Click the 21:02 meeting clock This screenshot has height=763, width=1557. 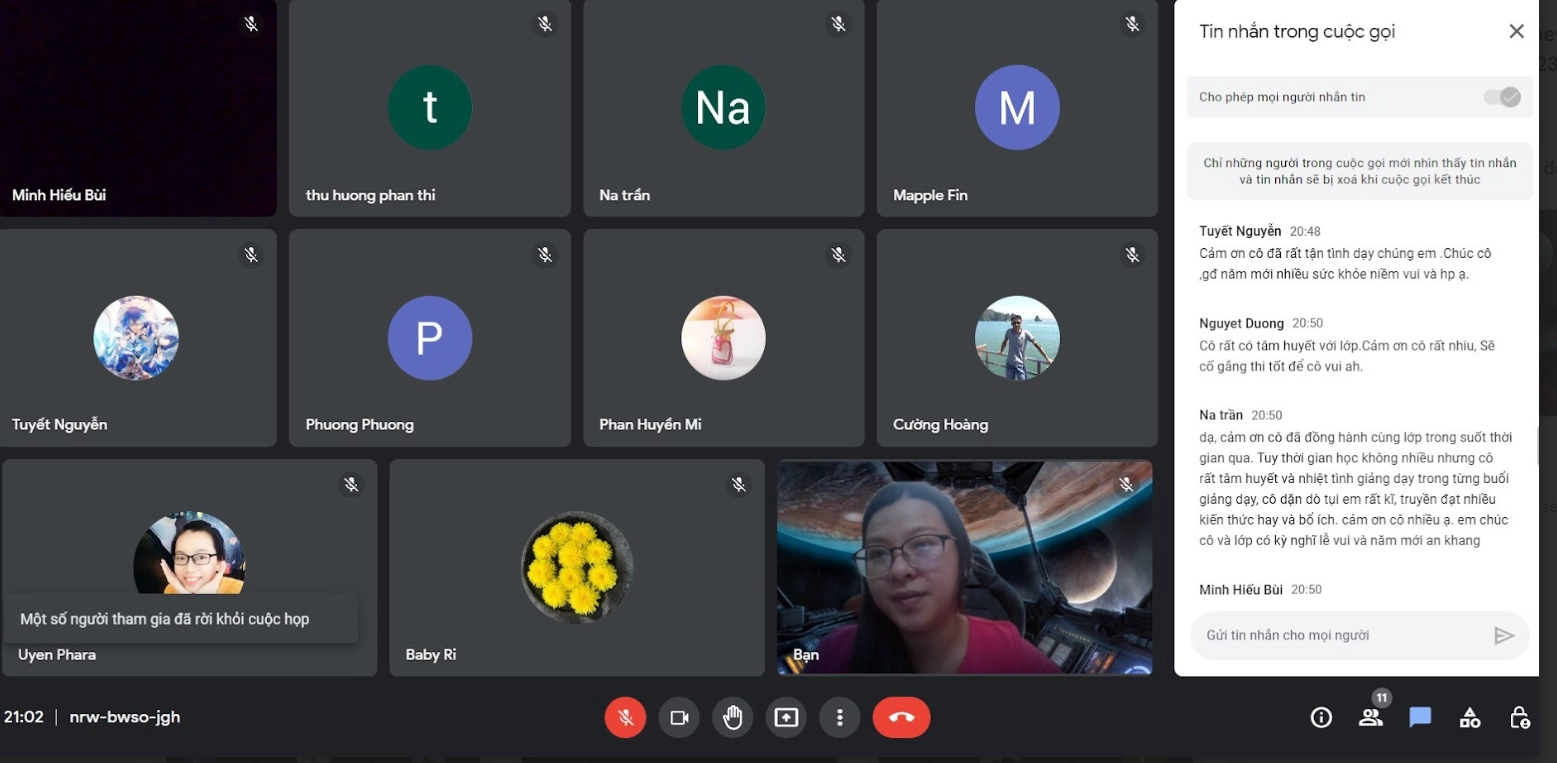[24, 717]
